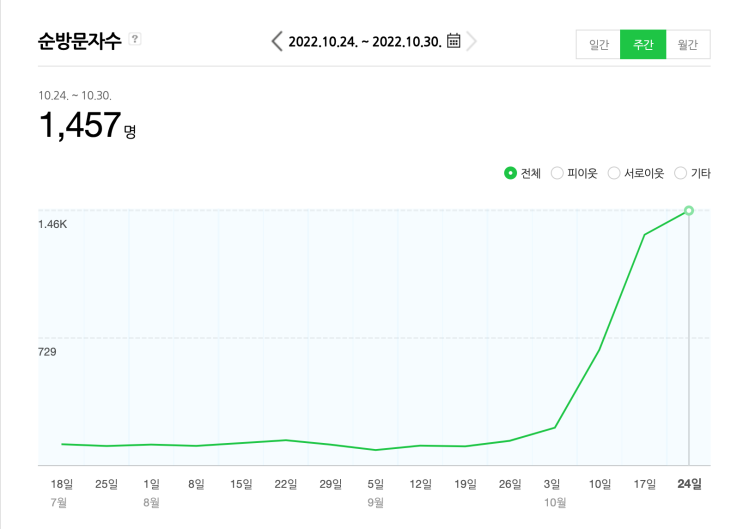Click the 22일 x-axis label
The height and width of the screenshot is (529, 743).
point(286,484)
